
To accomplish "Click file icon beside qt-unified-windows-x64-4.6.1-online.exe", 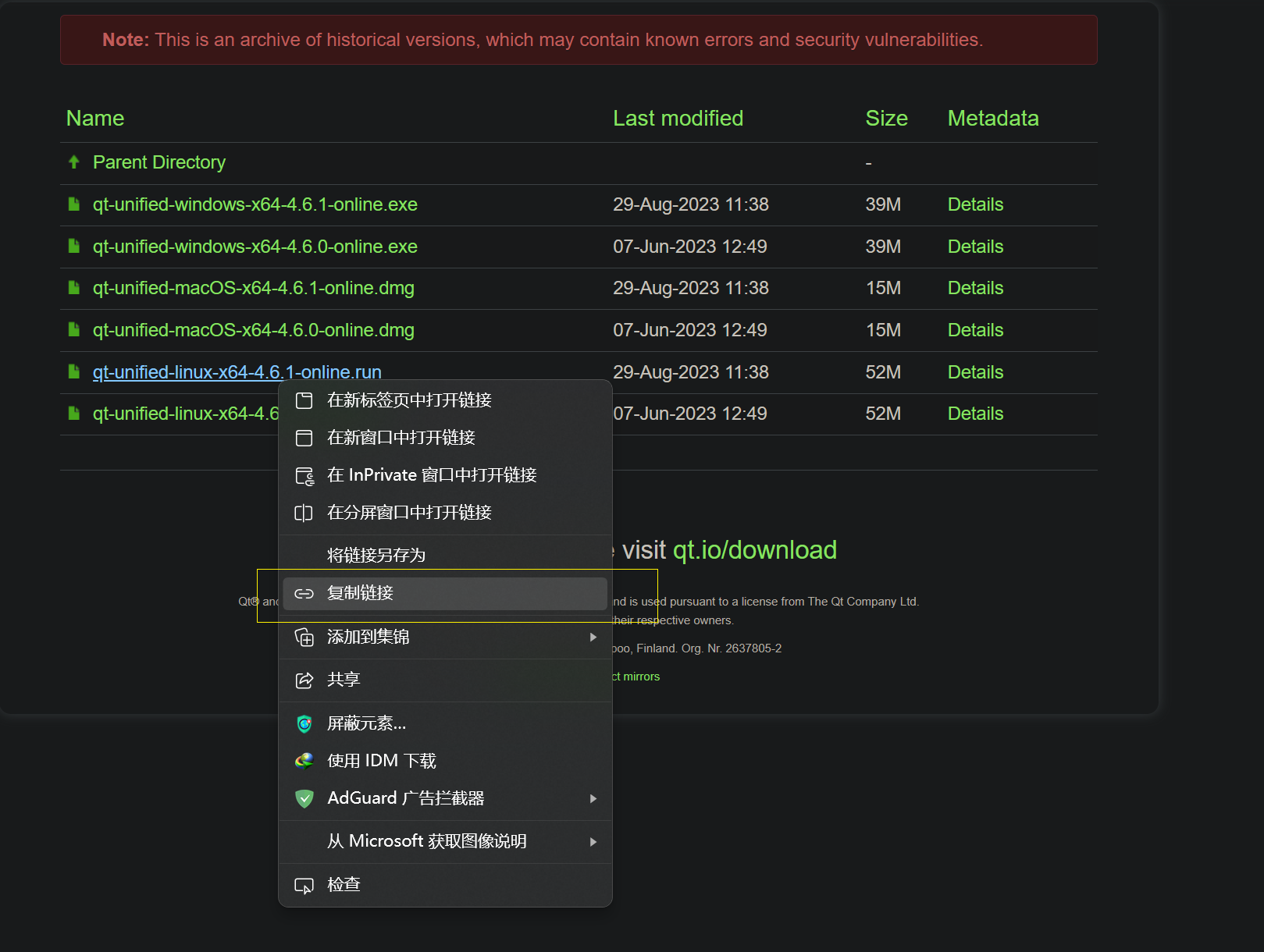I will tap(74, 204).
